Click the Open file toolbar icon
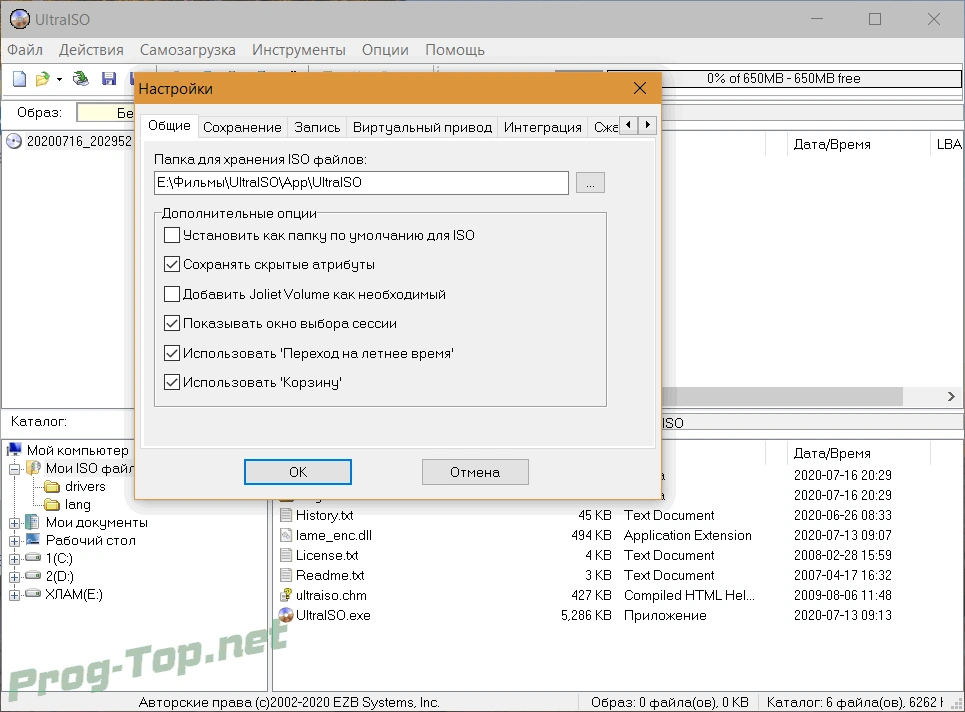The height and width of the screenshot is (712, 965). tap(42, 79)
